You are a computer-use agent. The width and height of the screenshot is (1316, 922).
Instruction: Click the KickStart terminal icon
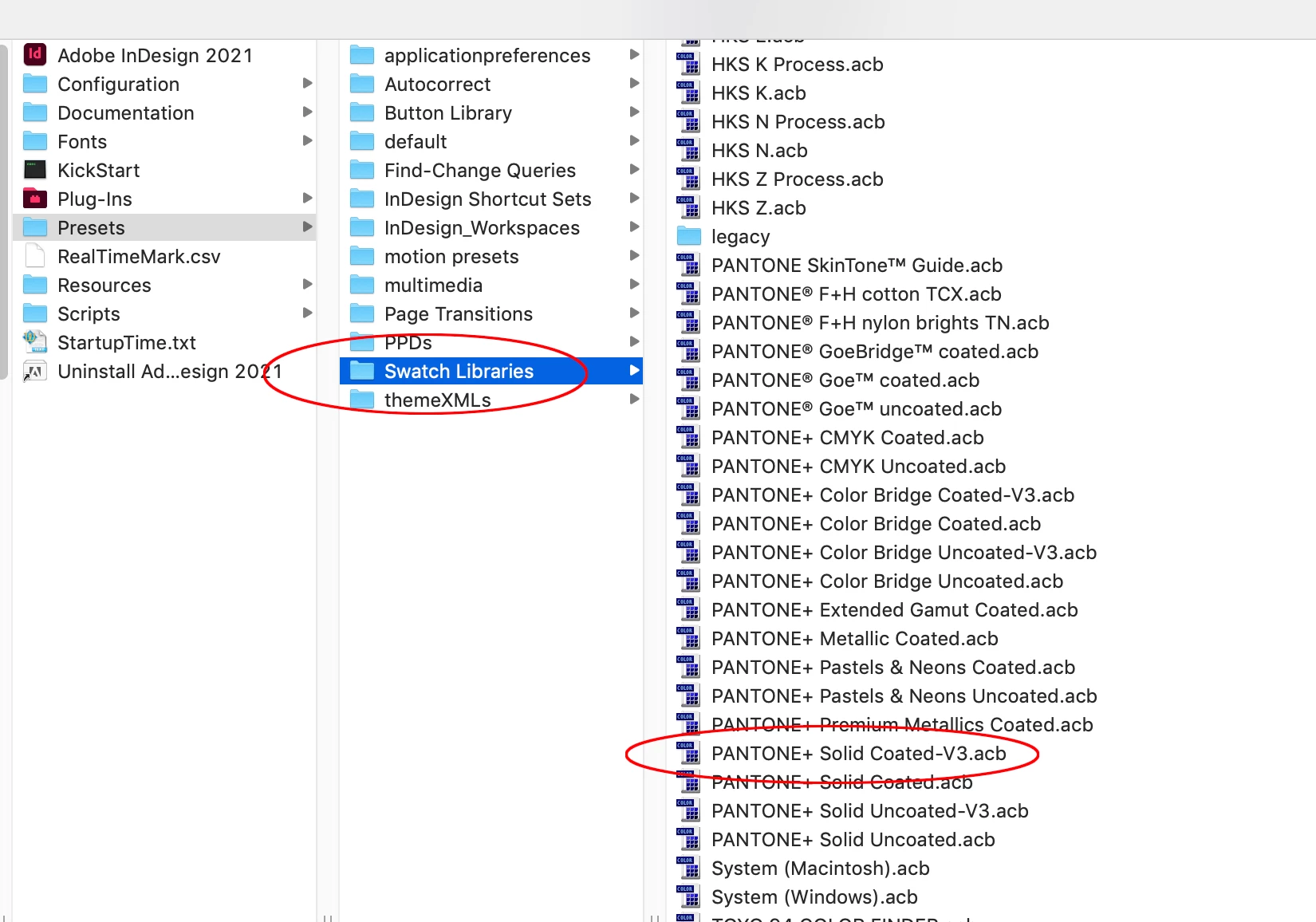[x=35, y=170]
